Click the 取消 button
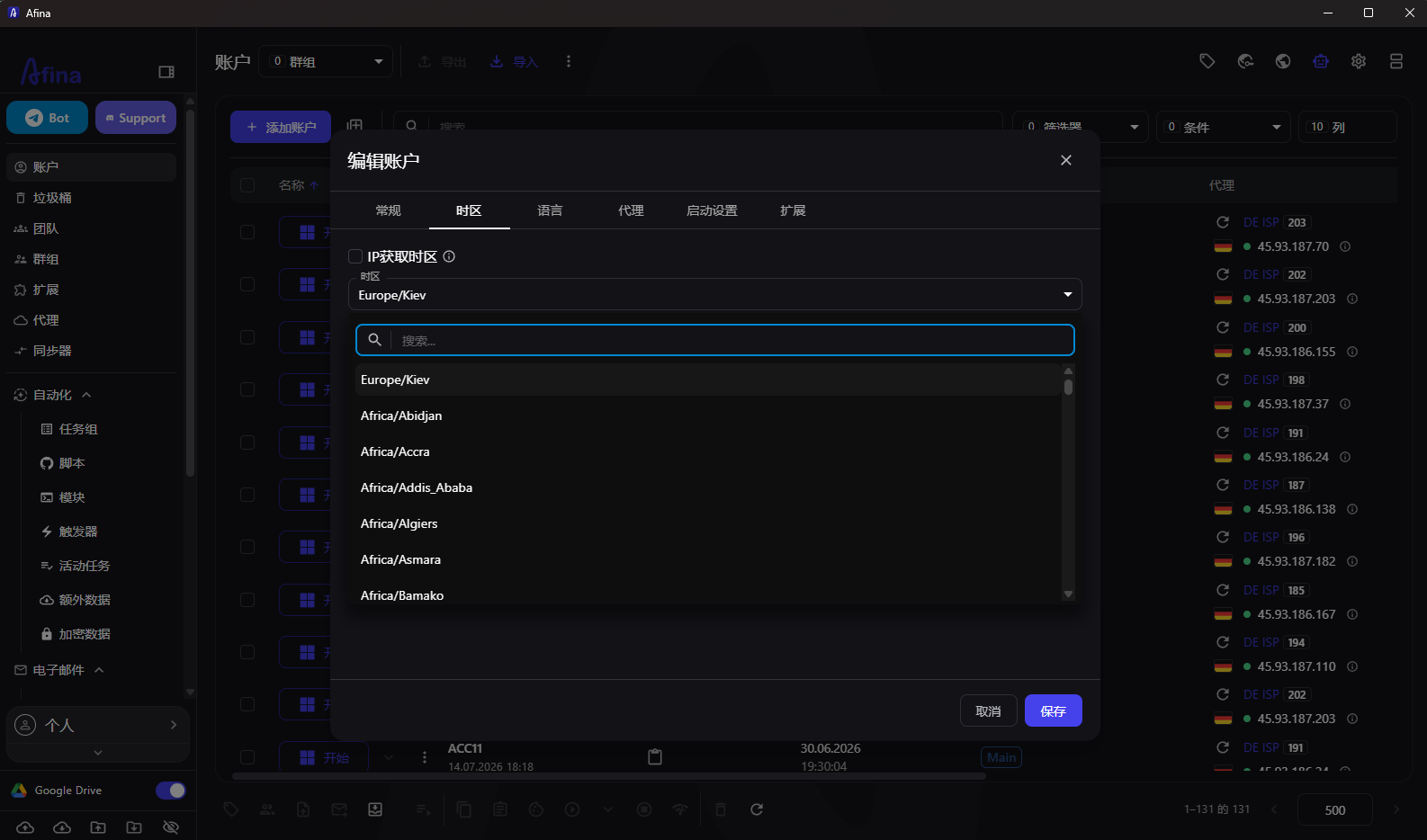Viewport: 1427px width, 840px height. point(988,711)
